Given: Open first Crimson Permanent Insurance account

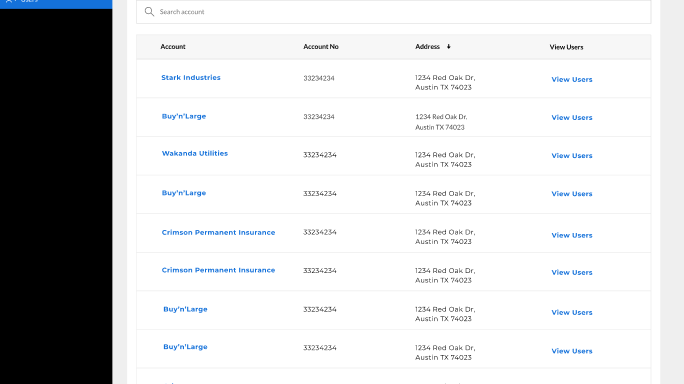Looking at the screenshot, I should coord(218,233).
